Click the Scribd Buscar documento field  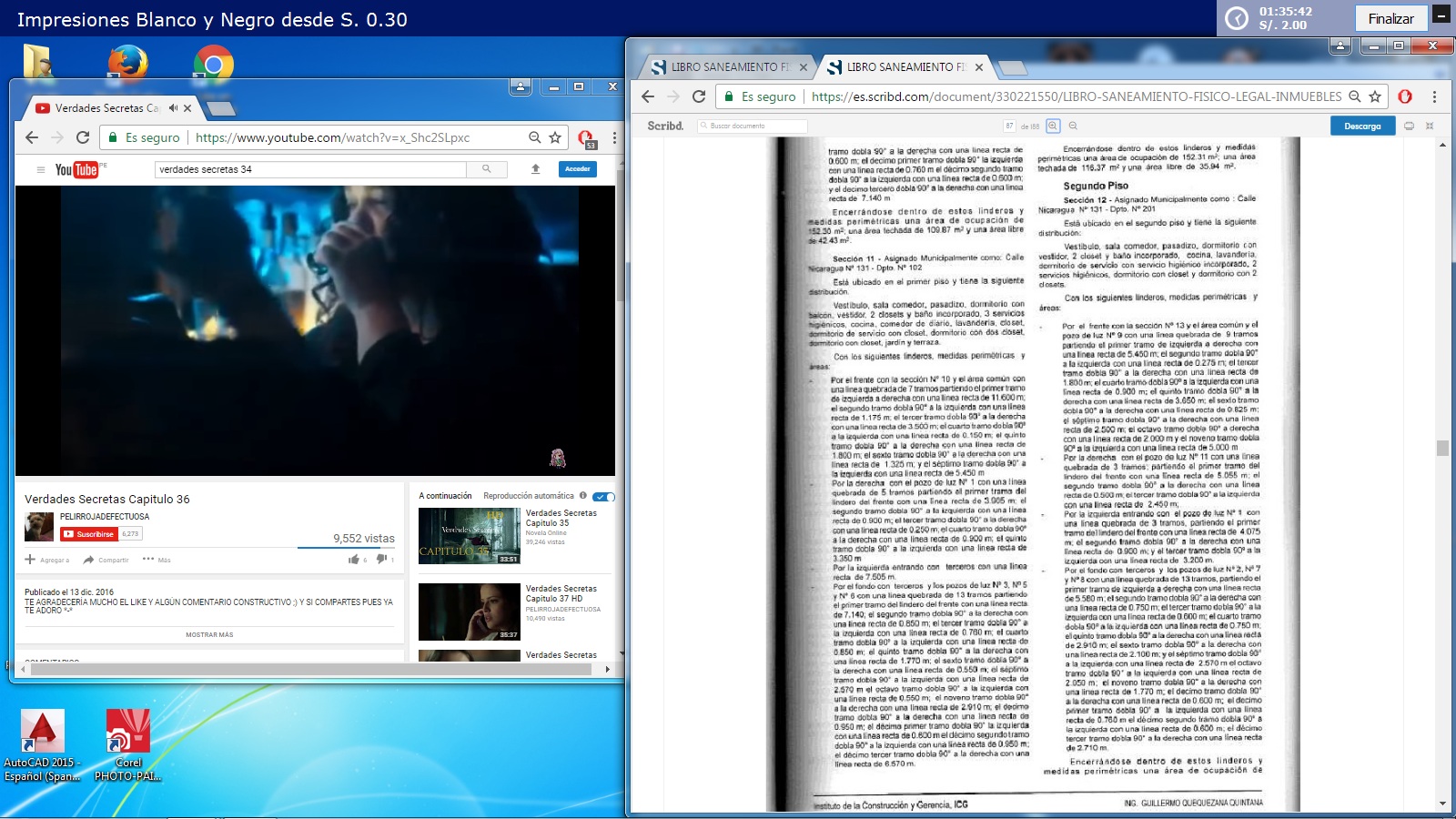pos(753,126)
